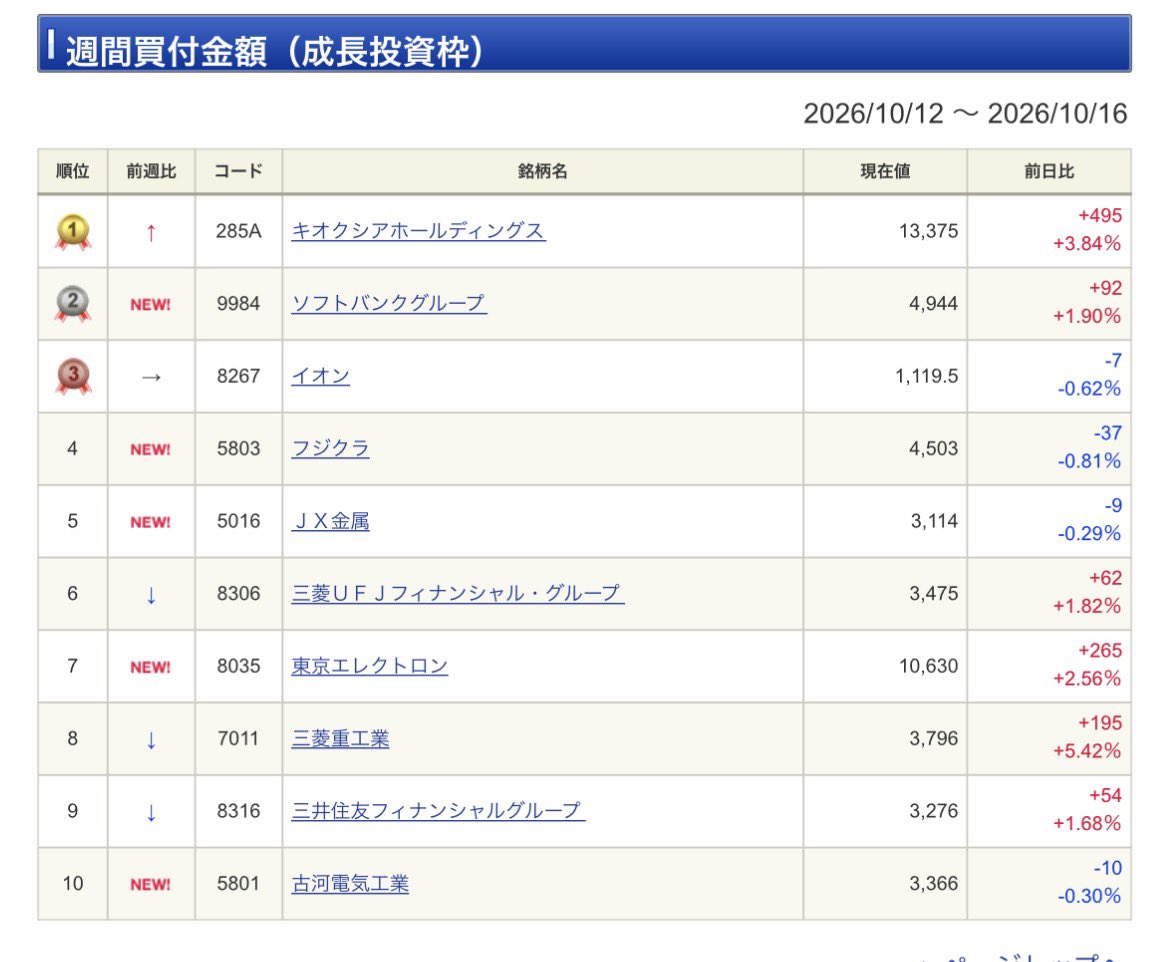This screenshot has width=1170, height=962.
Task: Open 三菱ＵＦＪフィナンシャル・グループ link
Action: click(457, 593)
